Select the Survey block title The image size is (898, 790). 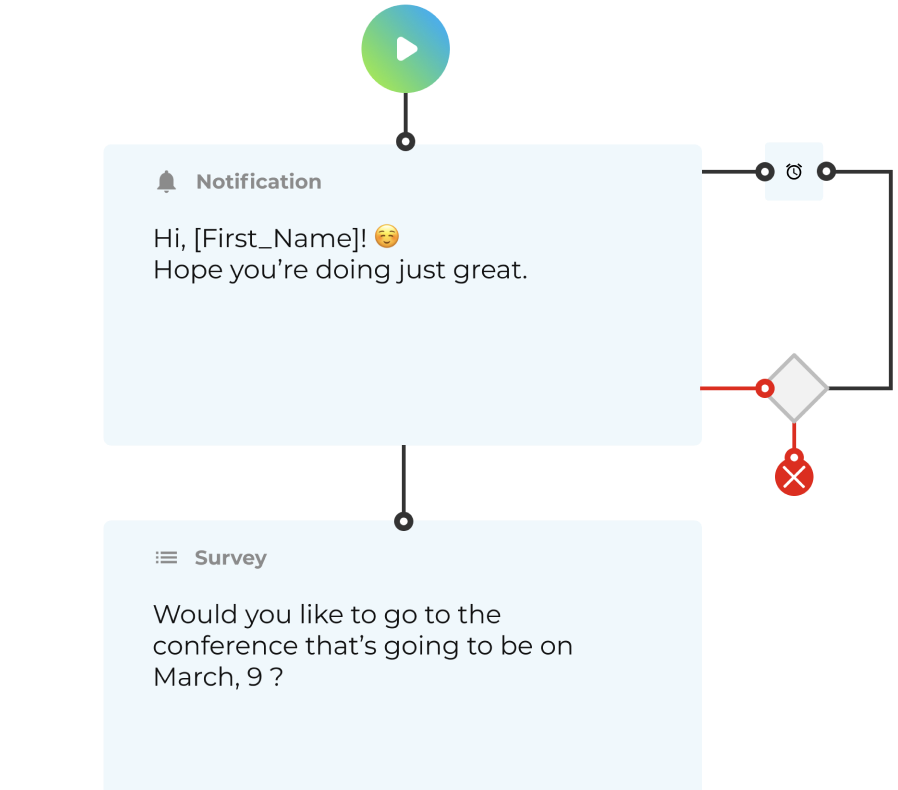pos(230,558)
